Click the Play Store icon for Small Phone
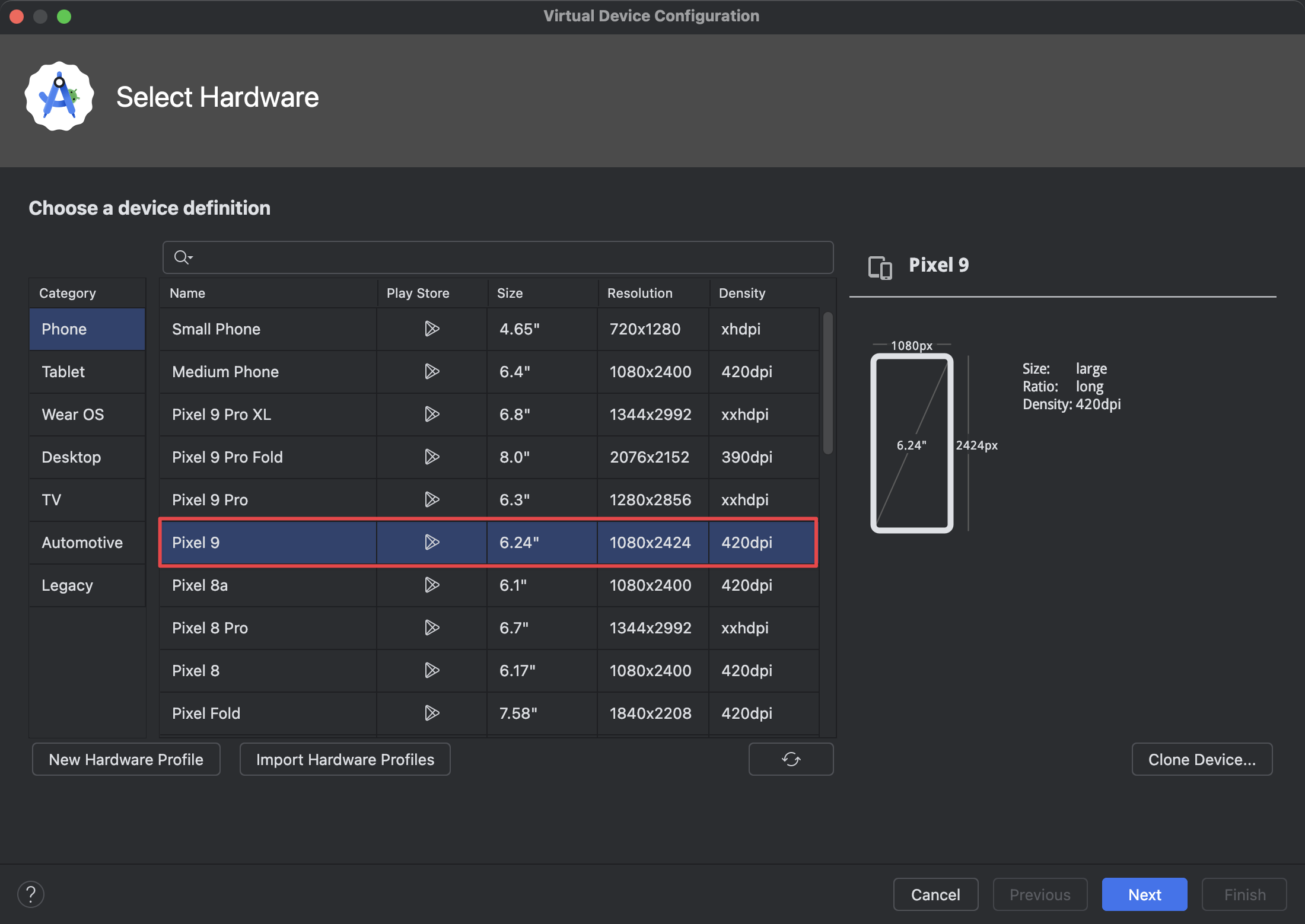The image size is (1305, 924). tap(431, 329)
